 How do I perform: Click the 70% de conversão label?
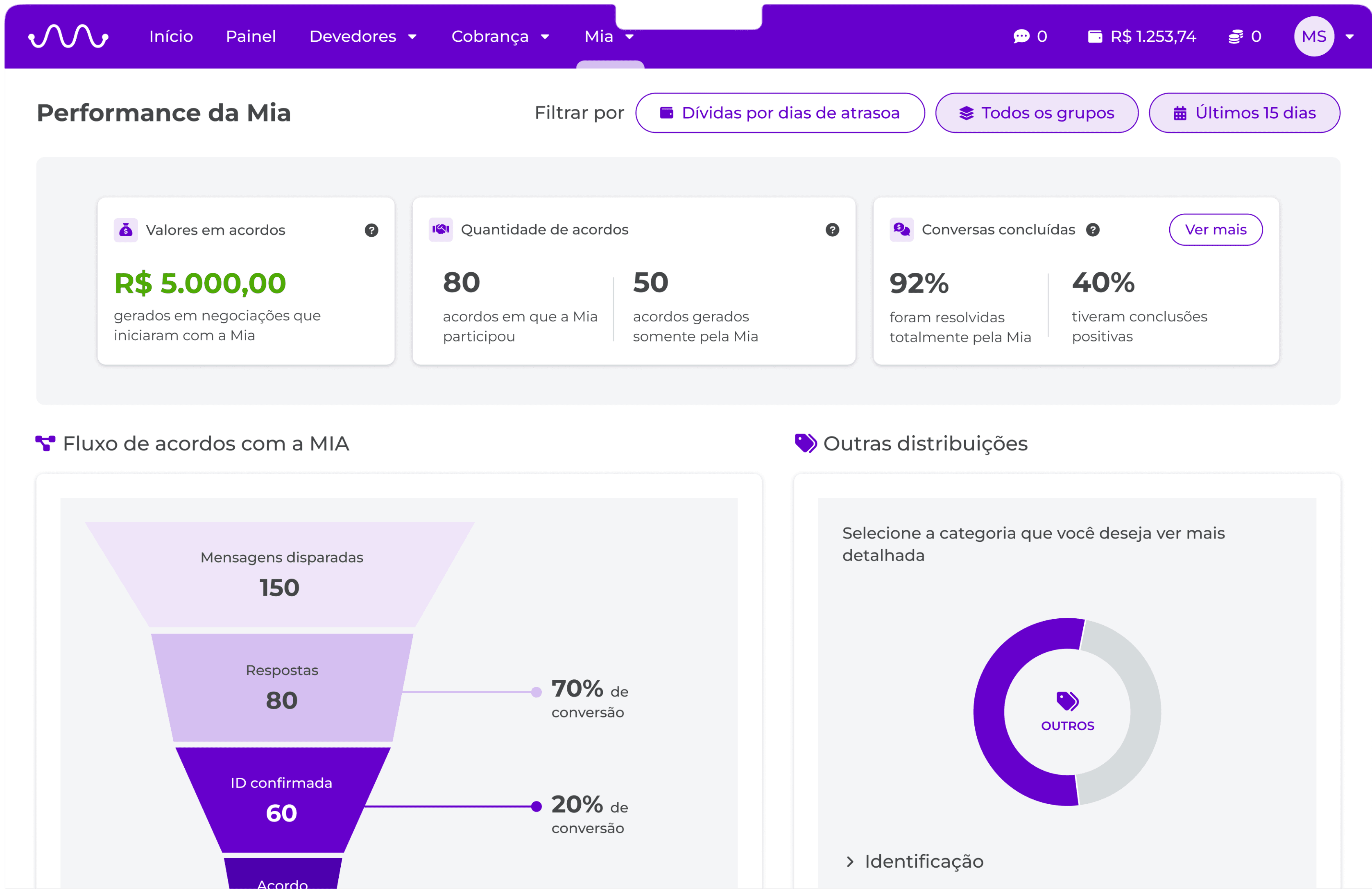pyautogui.click(x=590, y=699)
